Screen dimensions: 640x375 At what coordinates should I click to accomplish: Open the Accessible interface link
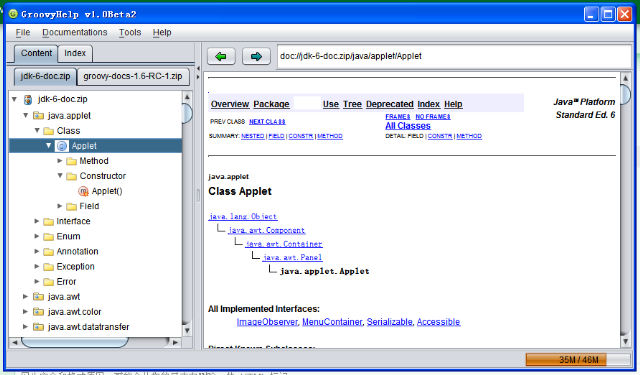point(438,322)
